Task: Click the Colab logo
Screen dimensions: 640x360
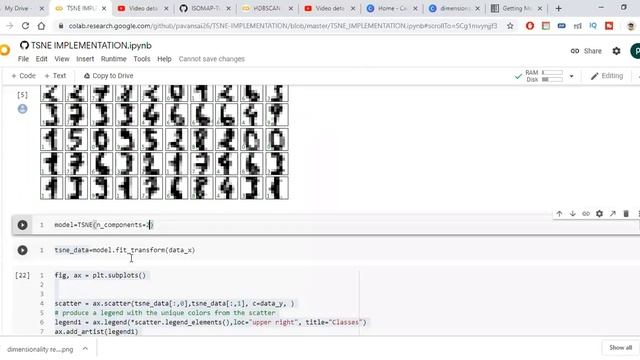Action: (x=4, y=51)
